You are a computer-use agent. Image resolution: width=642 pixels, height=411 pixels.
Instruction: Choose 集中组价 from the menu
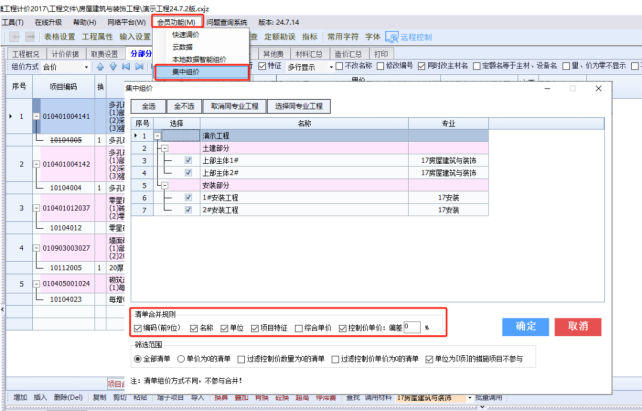click(x=201, y=72)
